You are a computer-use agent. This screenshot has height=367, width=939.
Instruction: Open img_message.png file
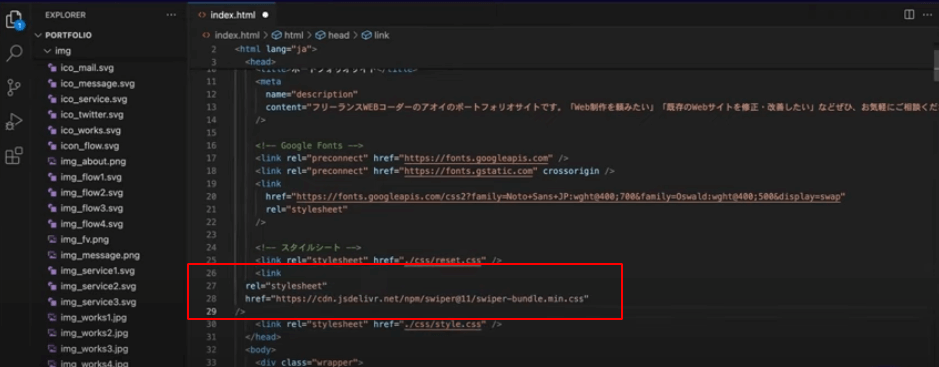coord(100,255)
